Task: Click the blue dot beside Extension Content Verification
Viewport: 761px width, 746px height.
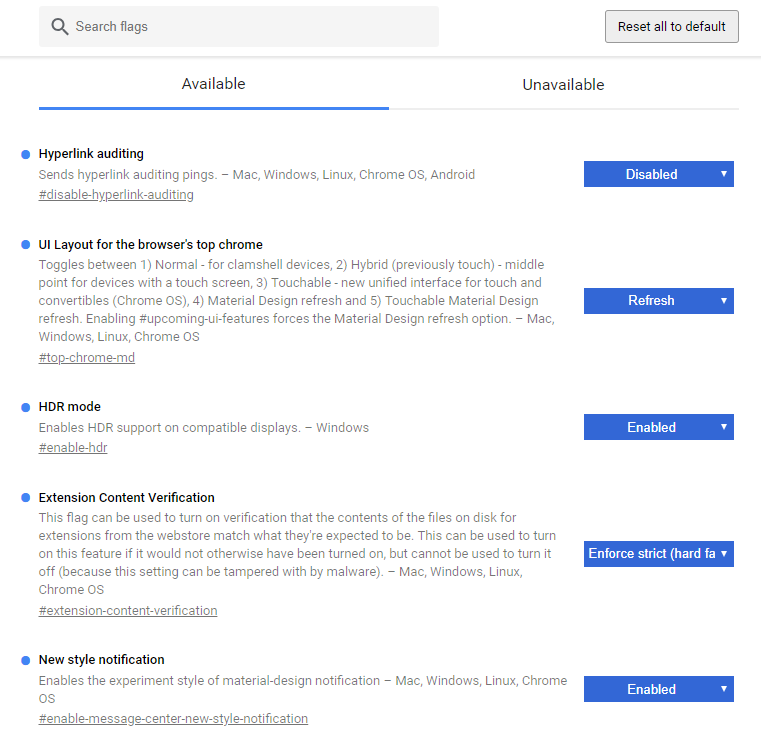Action: click(x=25, y=497)
